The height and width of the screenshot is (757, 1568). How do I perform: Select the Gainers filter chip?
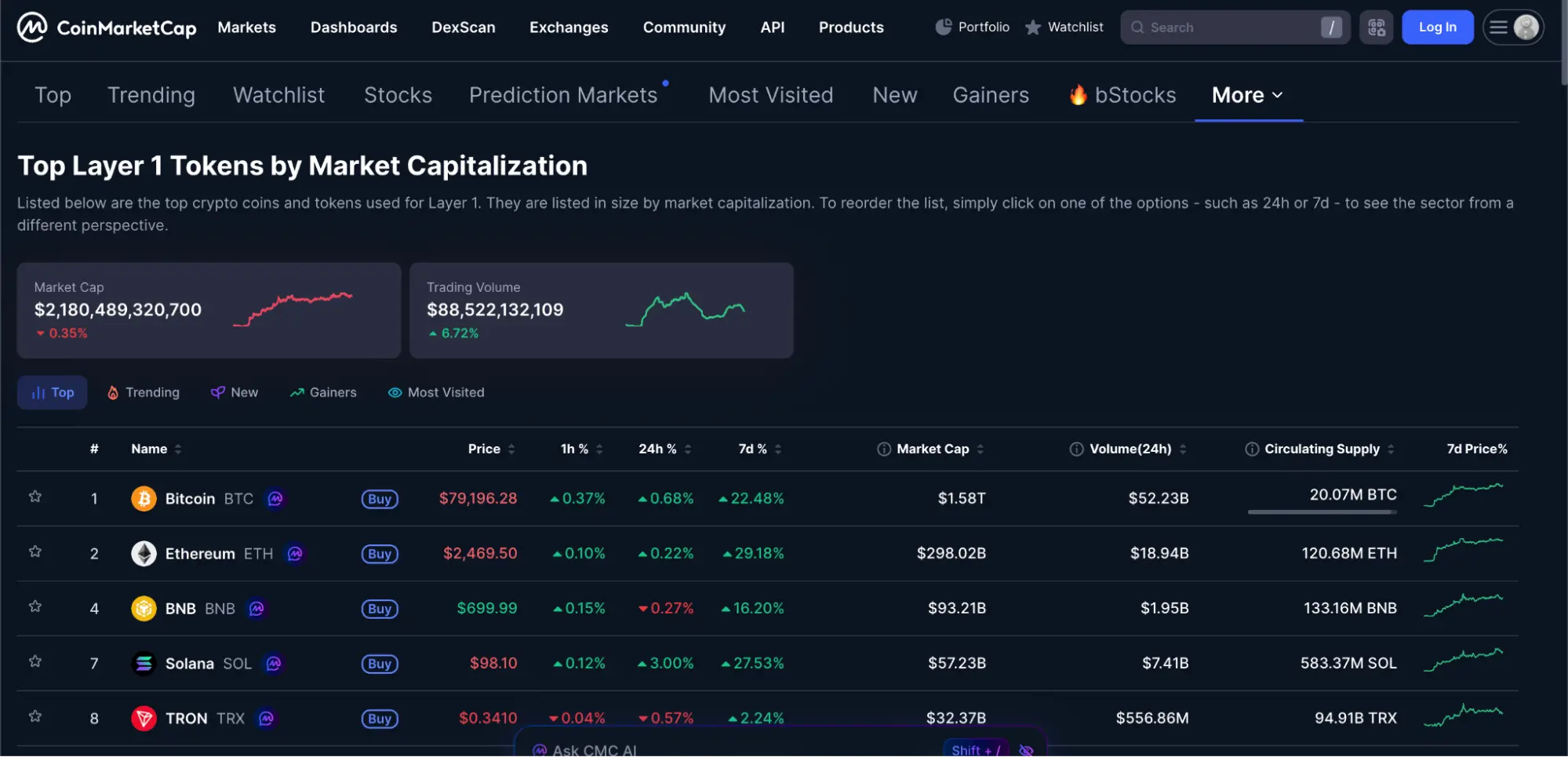pyautogui.click(x=323, y=392)
